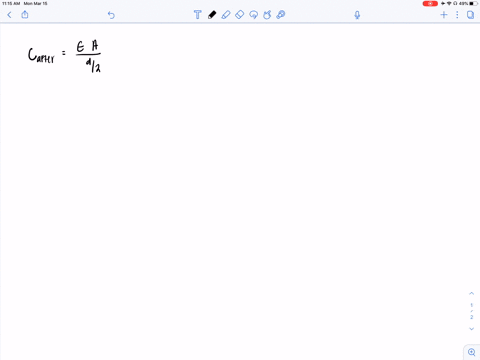Viewport: 480px width, 360px height.
Task: Start audio recording with the microphone
Action: [357, 15]
